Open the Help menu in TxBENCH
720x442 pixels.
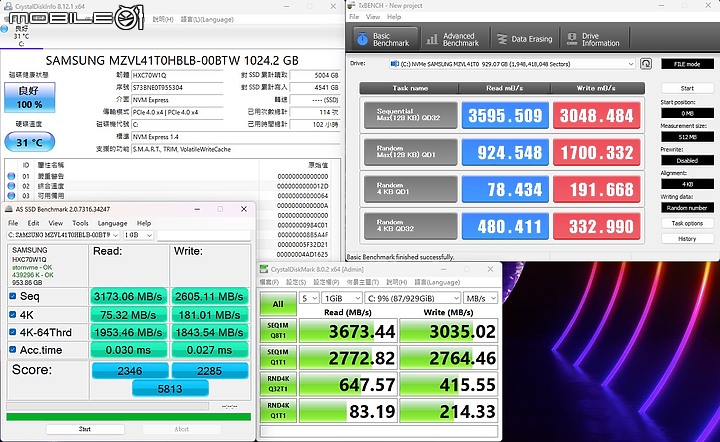[x=394, y=17]
